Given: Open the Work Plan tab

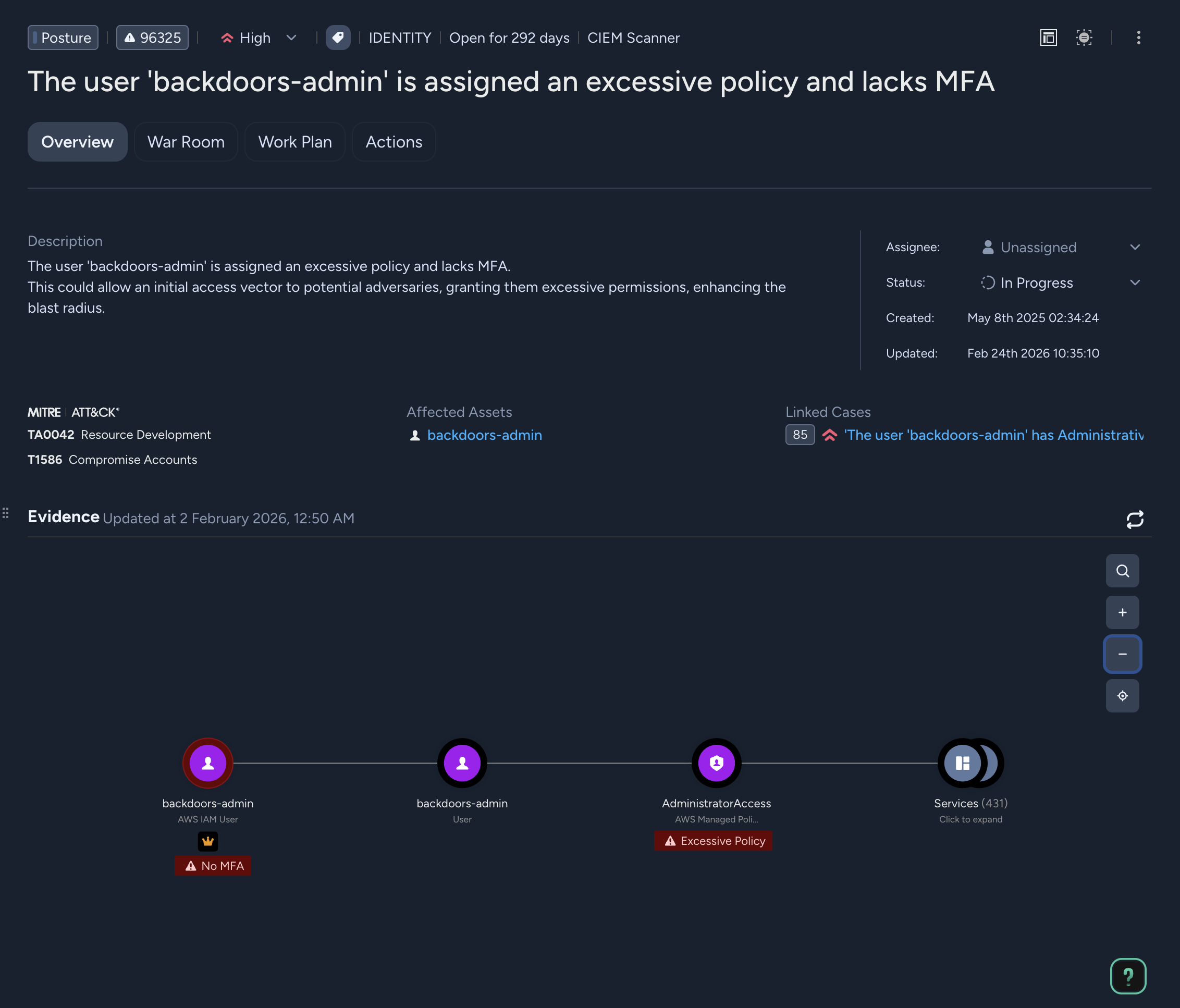Looking at the screenshot, I should tap(294, 142).
